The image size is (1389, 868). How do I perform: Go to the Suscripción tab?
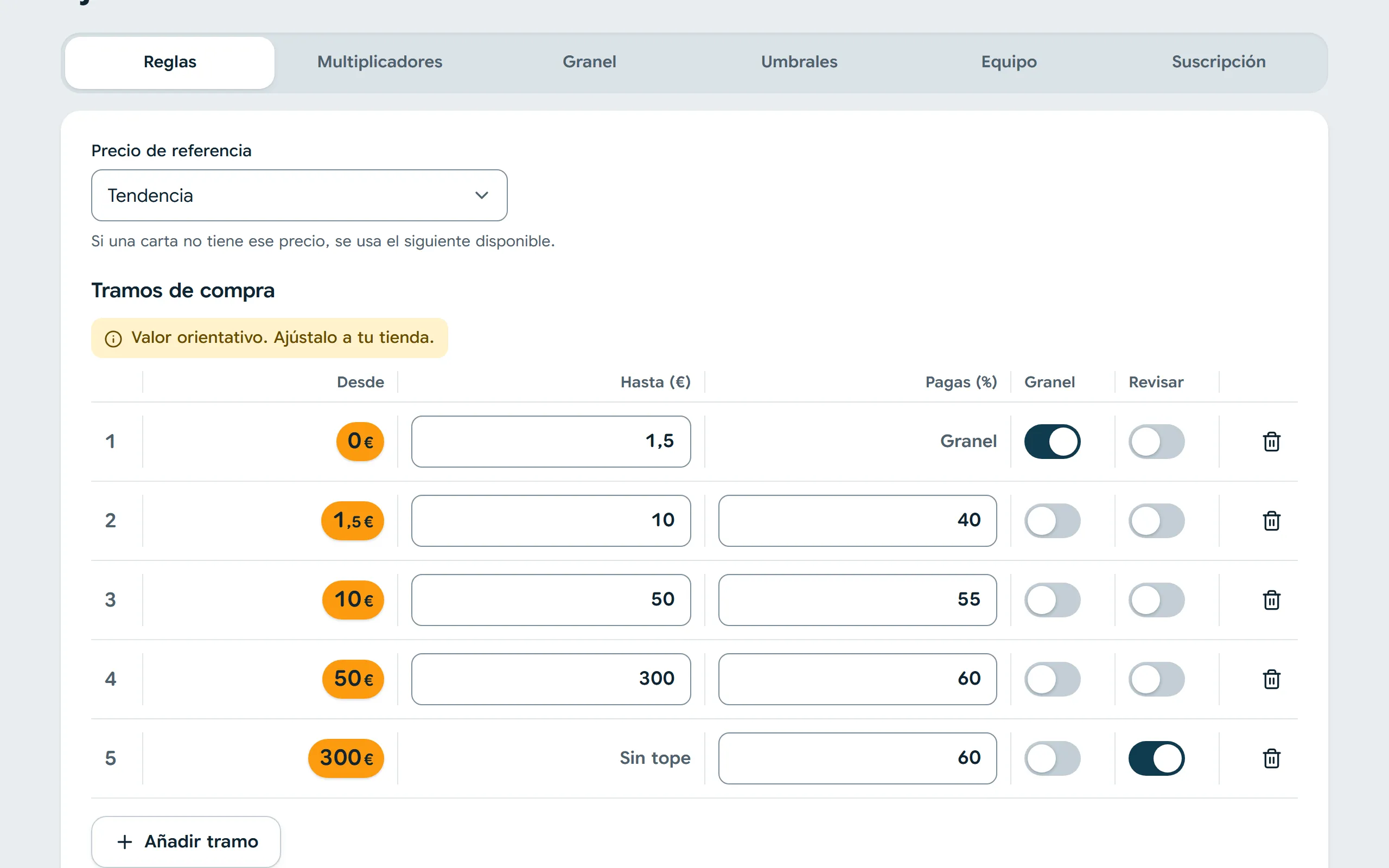[1219, 62]
